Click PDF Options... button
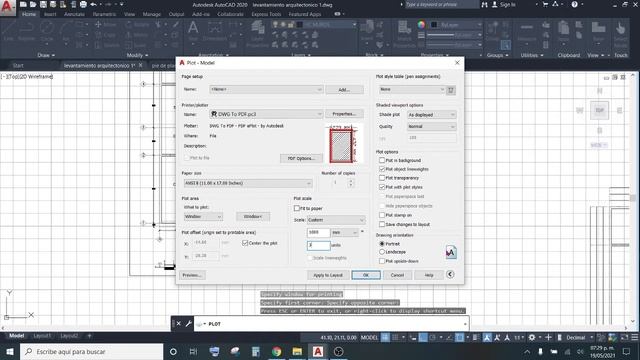The width and height of the screenshot is (640, 360). [301, 158]
